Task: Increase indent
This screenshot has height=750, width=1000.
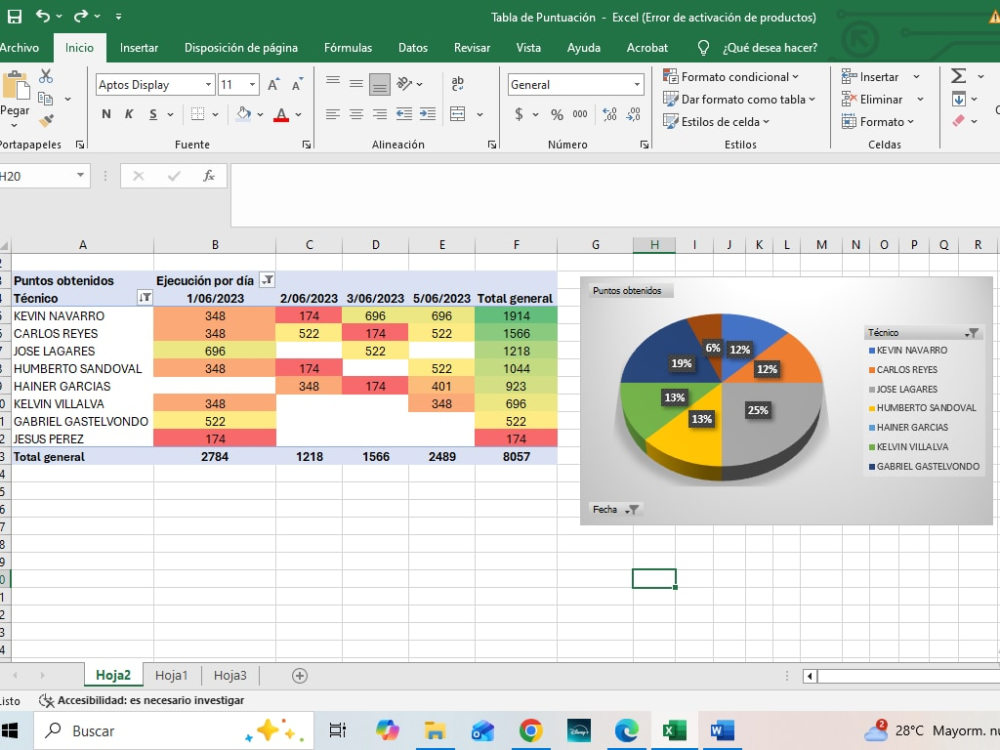Action: tap(427, 114)
